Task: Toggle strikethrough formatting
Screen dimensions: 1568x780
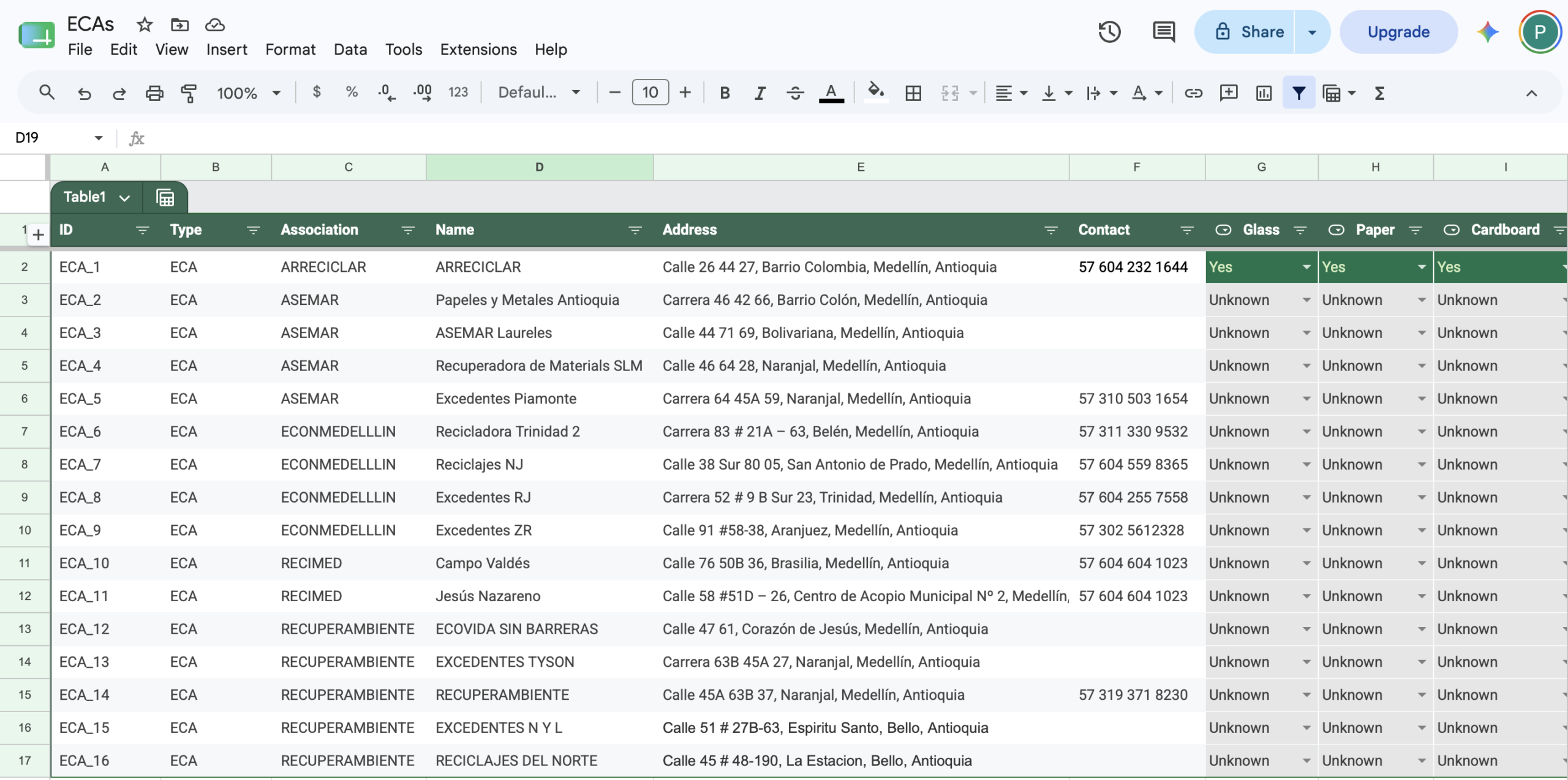Action: click(x=795, y=93)
